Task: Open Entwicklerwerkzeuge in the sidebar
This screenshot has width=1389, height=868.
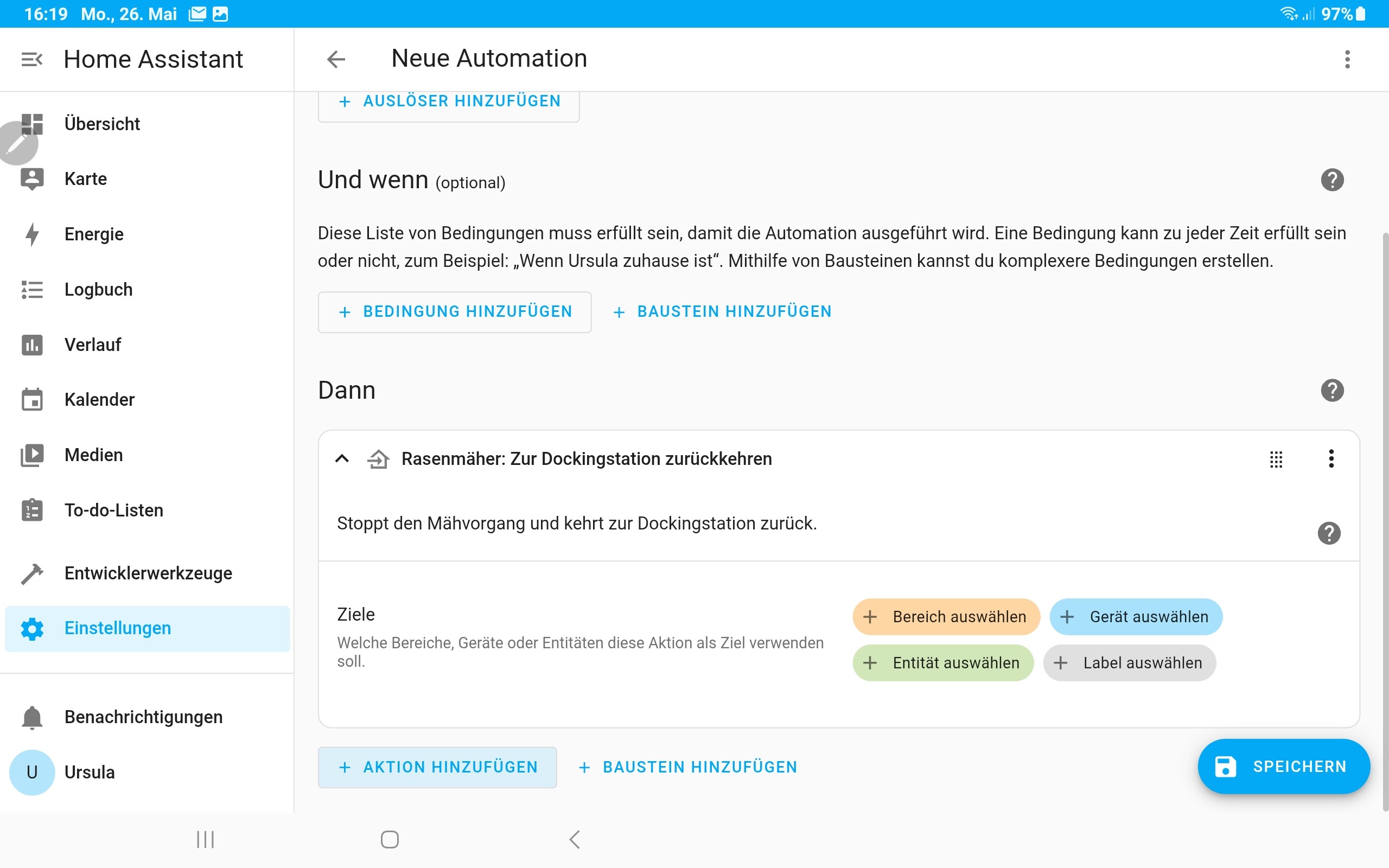Action: 148,573
